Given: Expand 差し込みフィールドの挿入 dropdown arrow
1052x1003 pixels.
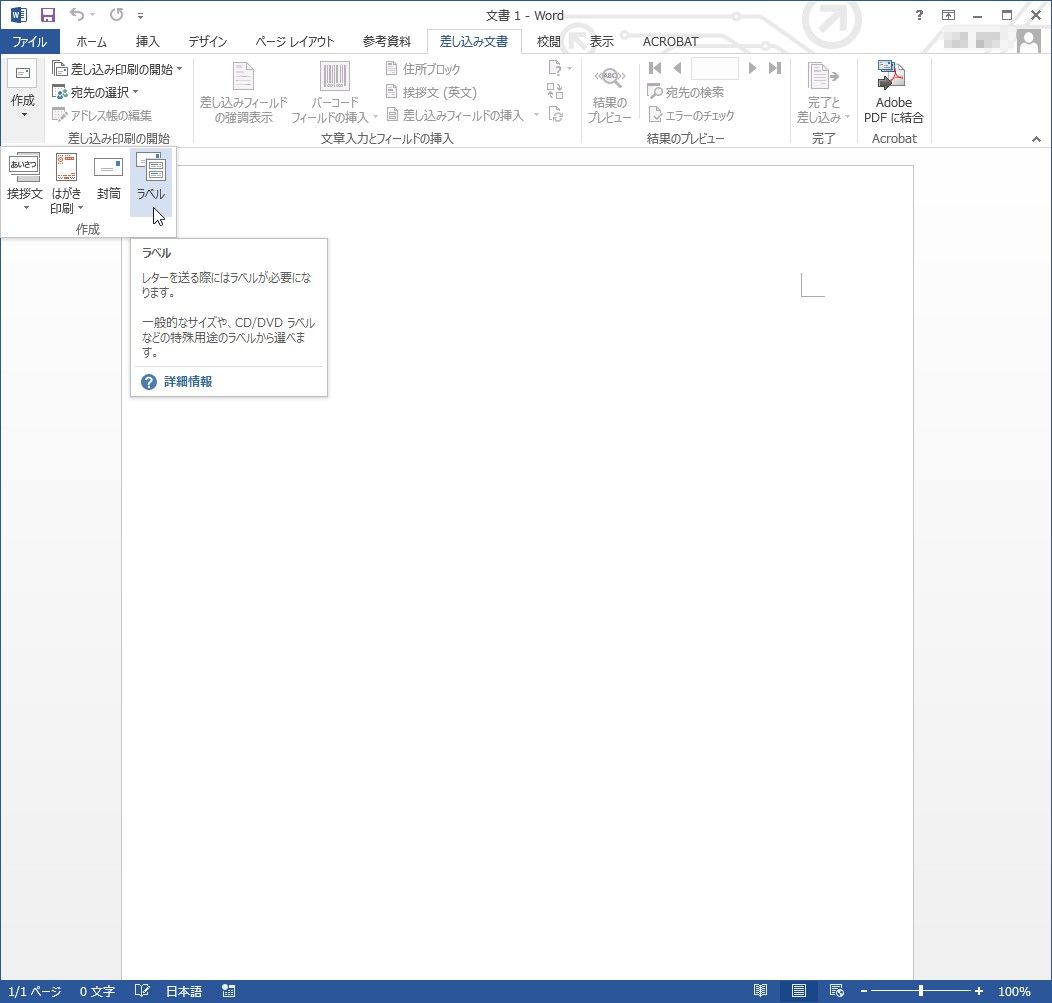Looking at the screenshot, I should pos(536,115).
